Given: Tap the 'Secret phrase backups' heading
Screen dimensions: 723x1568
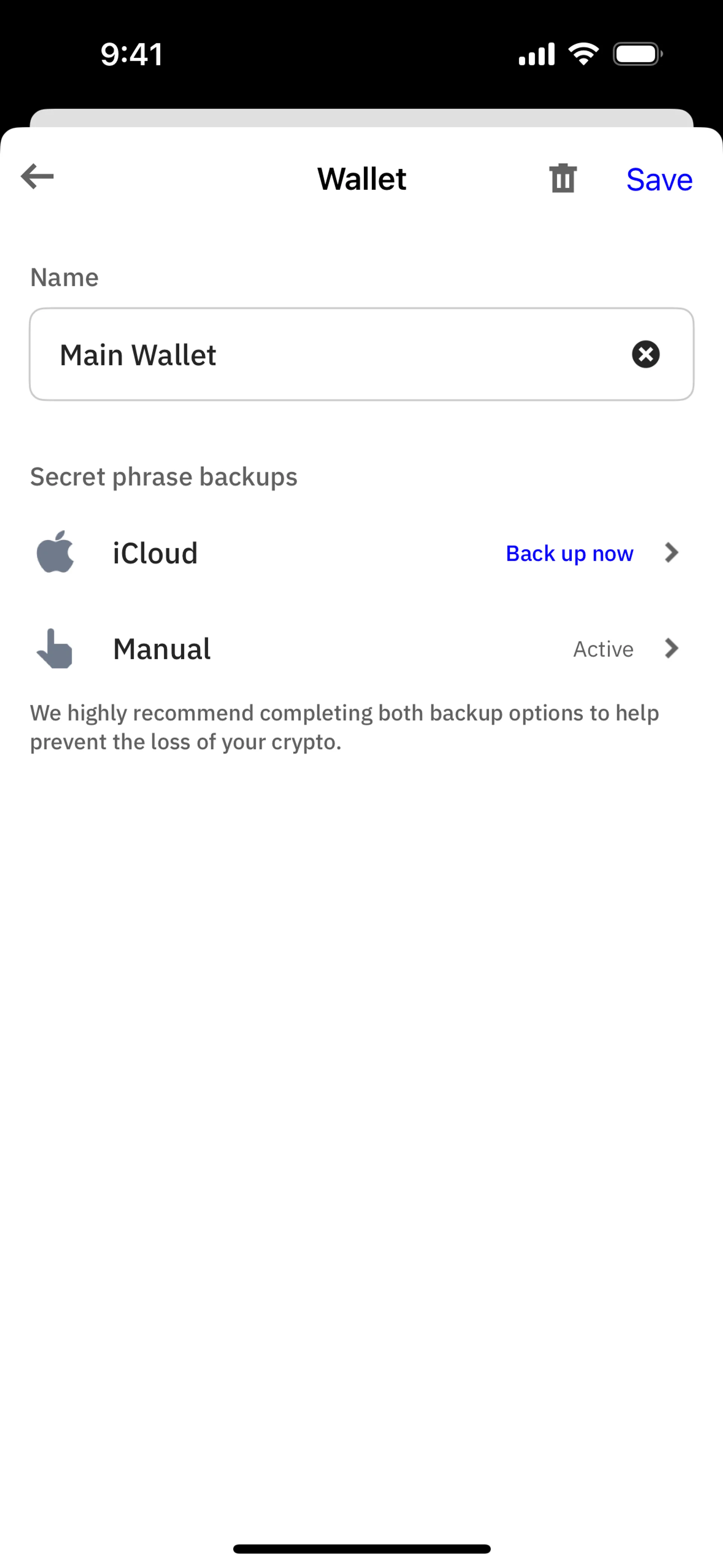Looking at the screenshot, I should (x=164, y=477).
